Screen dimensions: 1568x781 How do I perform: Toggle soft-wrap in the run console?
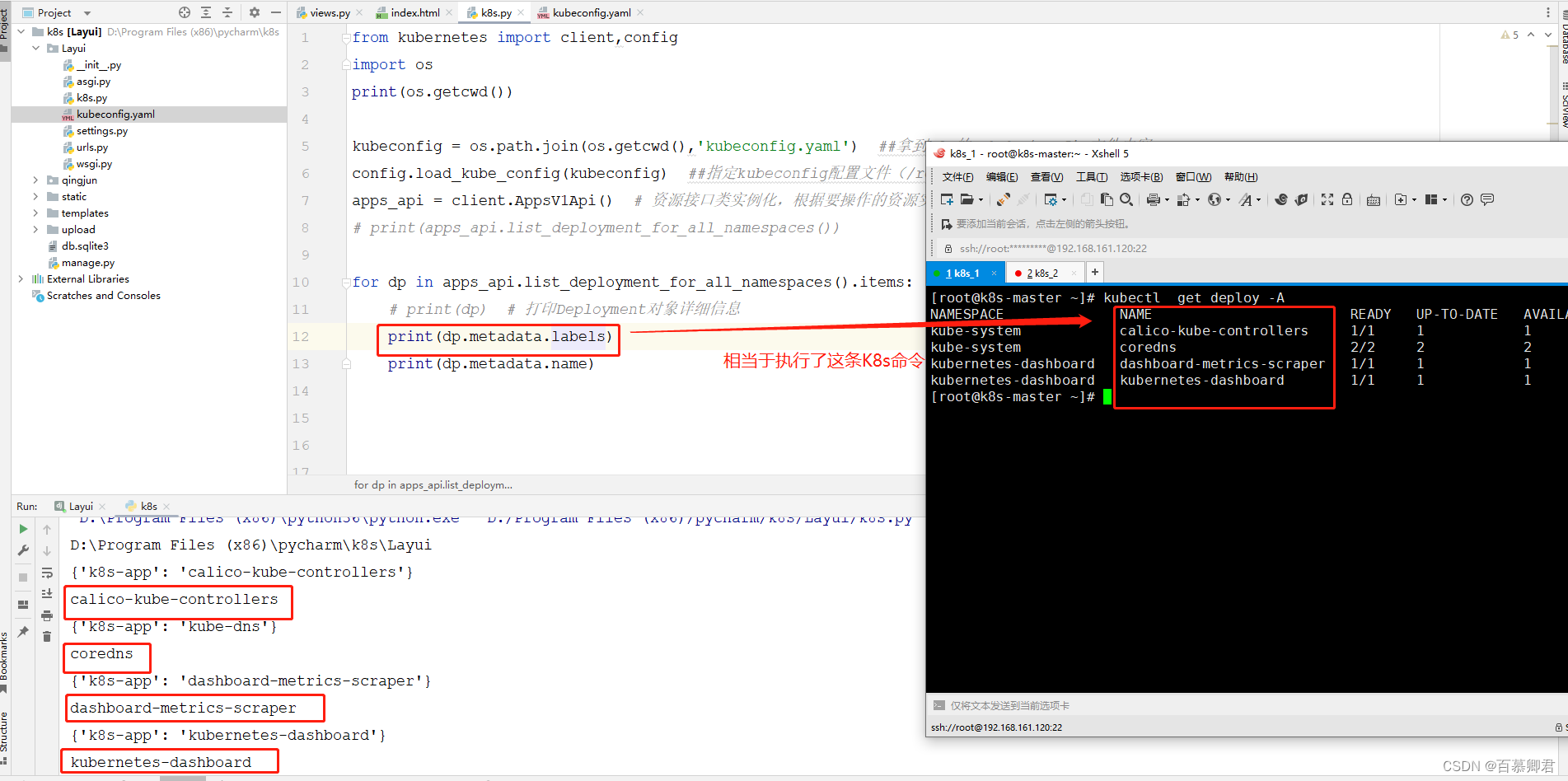[47, 573]
